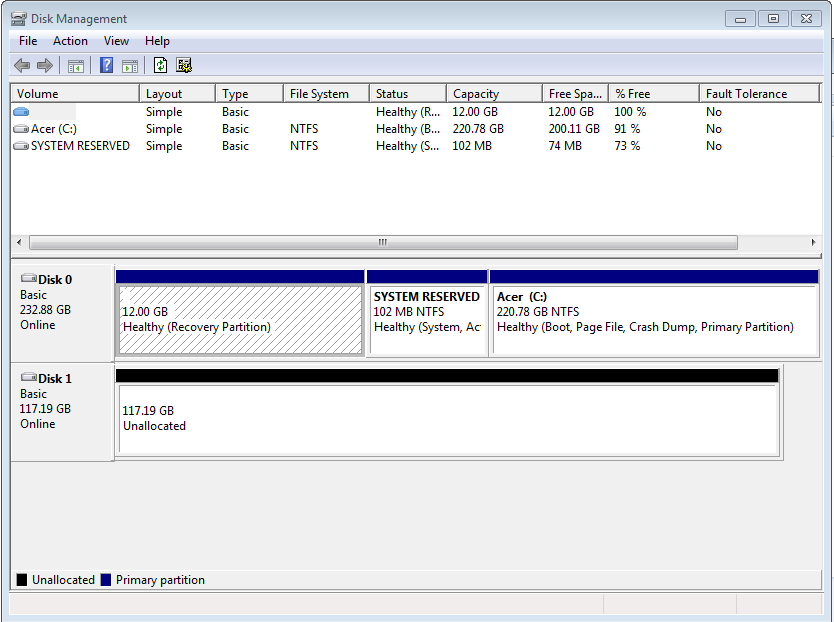Click '117.19 GB' under Disk 1 label
This screenshot has width=834, height=622.
click(45, 409)
